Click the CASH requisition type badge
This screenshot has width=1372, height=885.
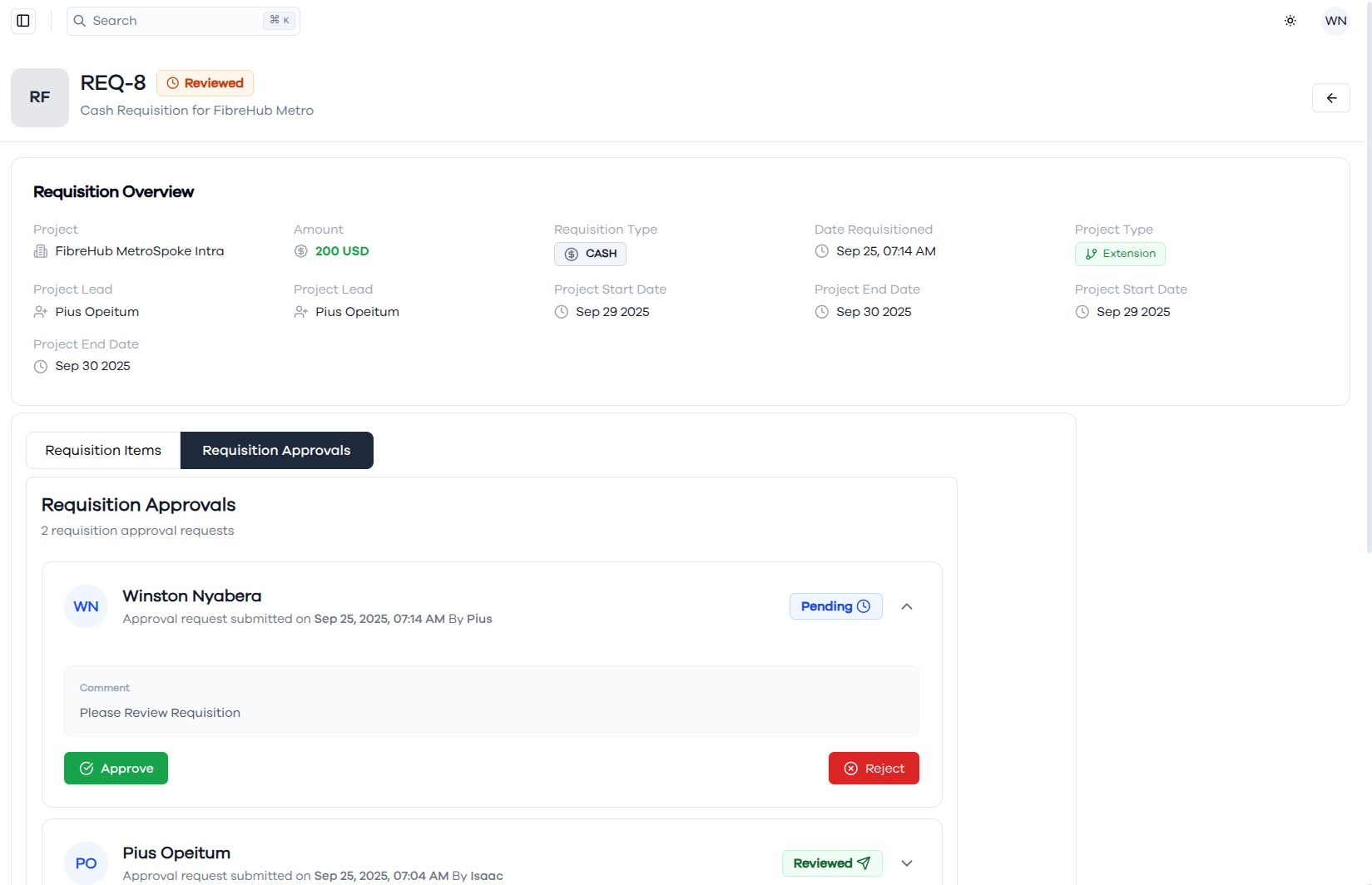click(590, 254)
